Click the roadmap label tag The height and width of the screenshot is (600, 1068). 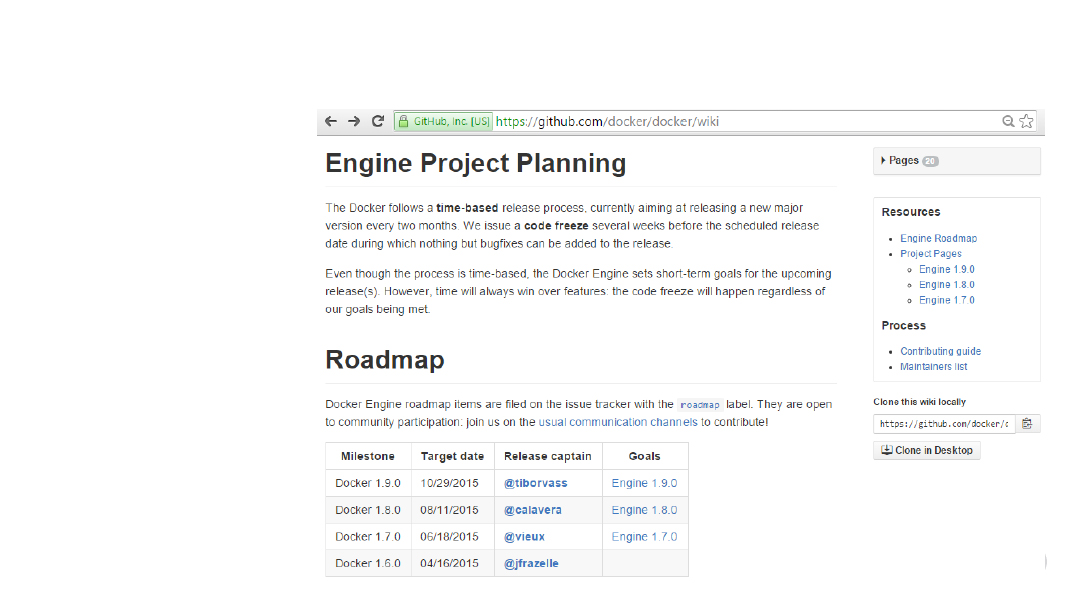[700, 405]
